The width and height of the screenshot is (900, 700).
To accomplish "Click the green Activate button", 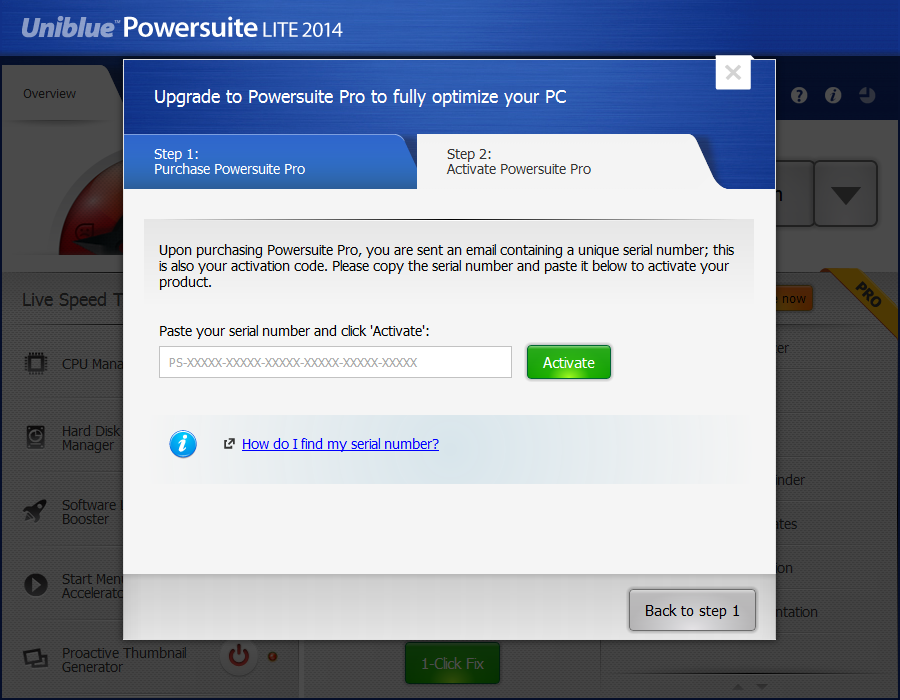I will coord(569,362).
